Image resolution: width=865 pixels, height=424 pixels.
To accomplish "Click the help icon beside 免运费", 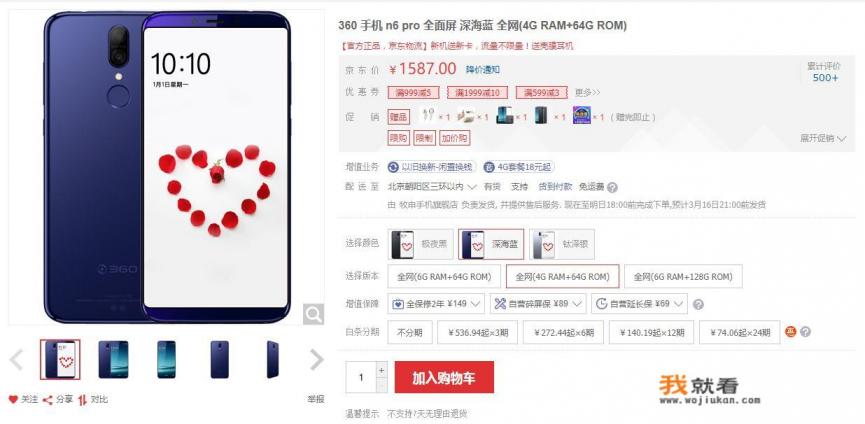I will click(x=612, y=187).
